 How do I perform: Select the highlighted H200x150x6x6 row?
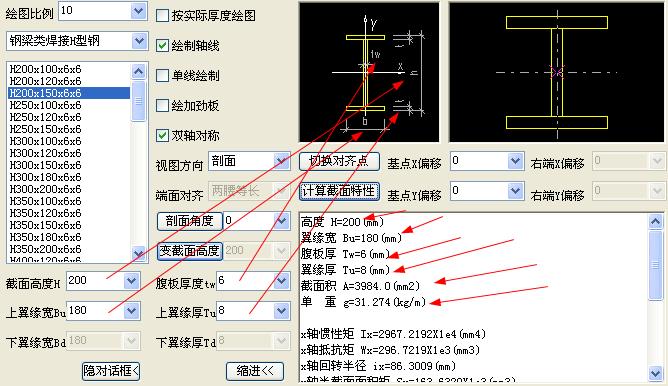click(x=69, y=93)
